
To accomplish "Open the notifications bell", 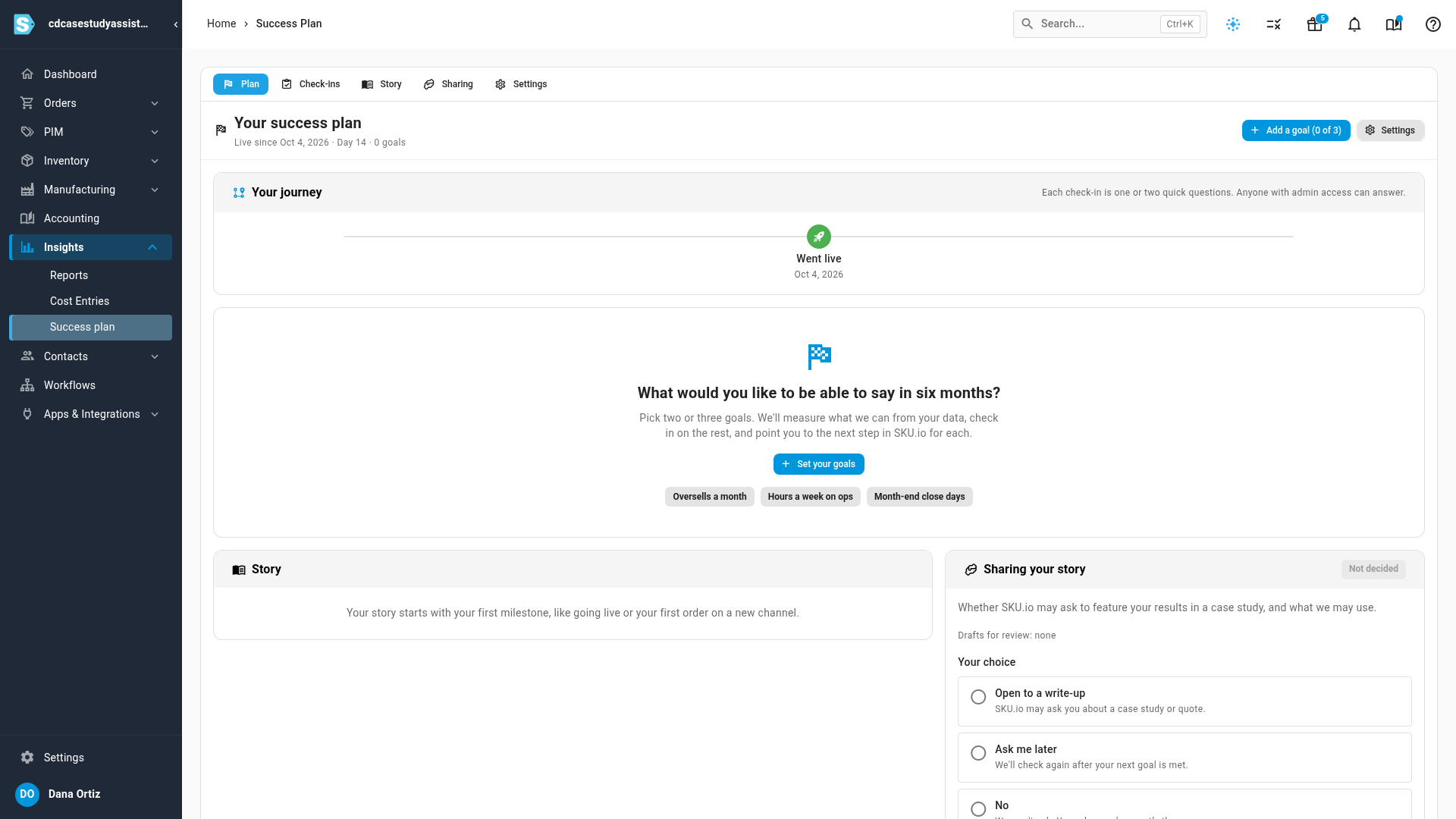I will (1354, 24).
